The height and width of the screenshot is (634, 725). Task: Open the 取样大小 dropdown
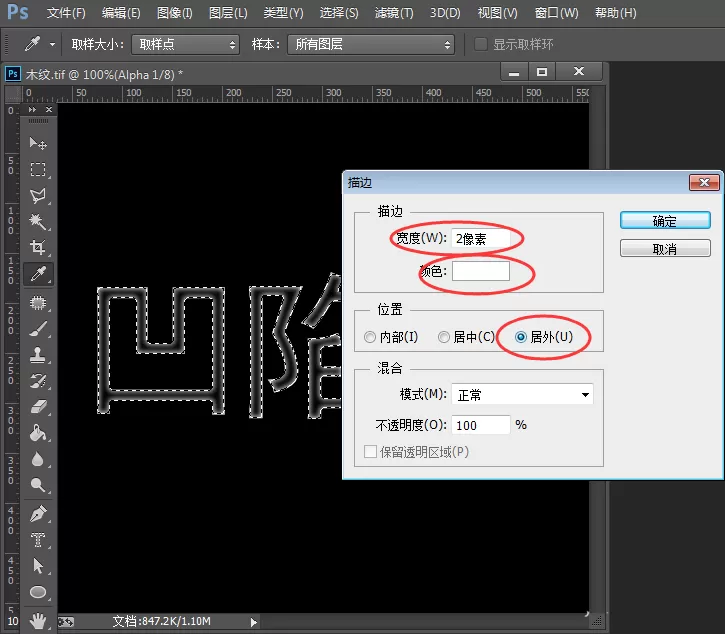click(x=185, y=44)
